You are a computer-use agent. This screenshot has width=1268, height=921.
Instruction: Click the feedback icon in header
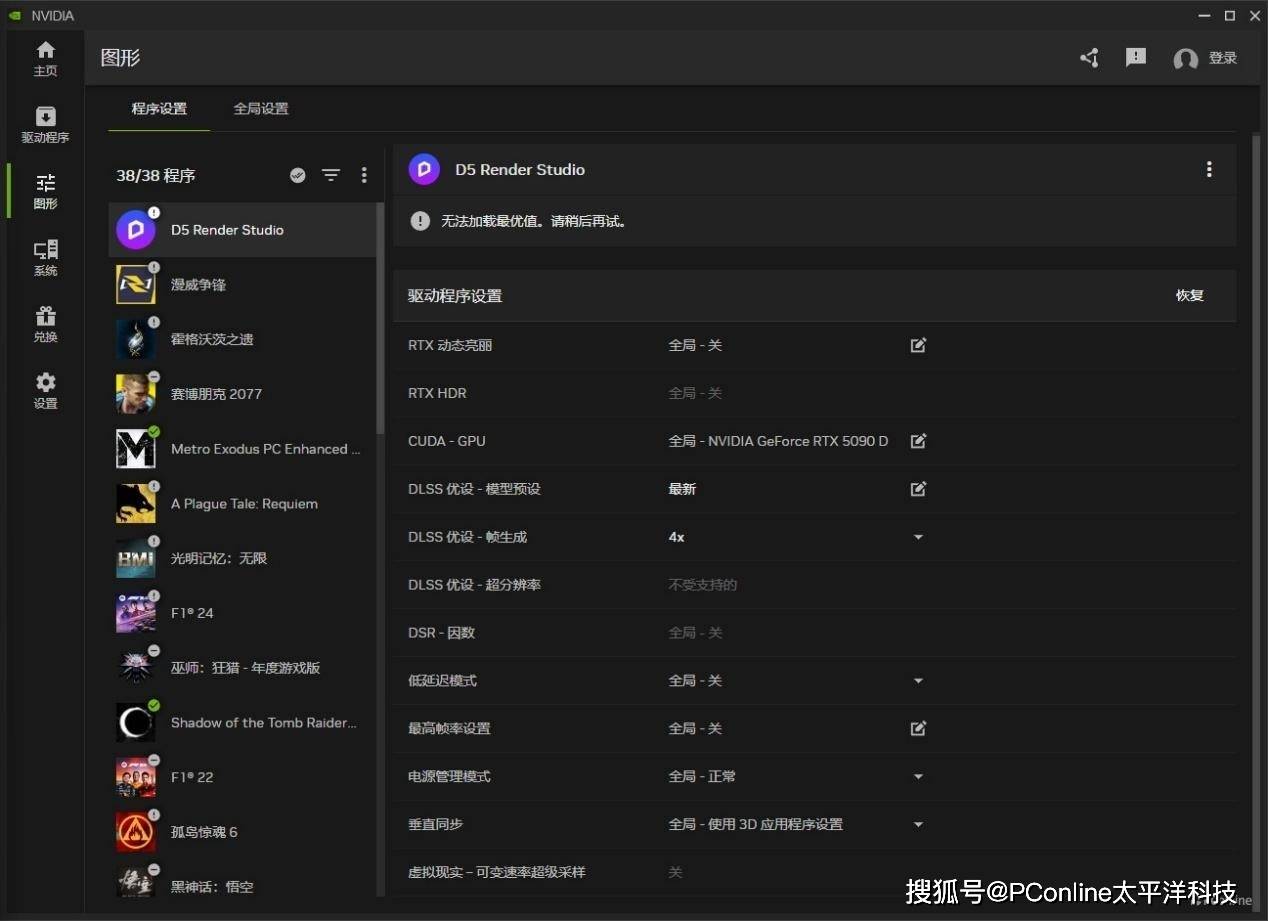pos(1135,58)
